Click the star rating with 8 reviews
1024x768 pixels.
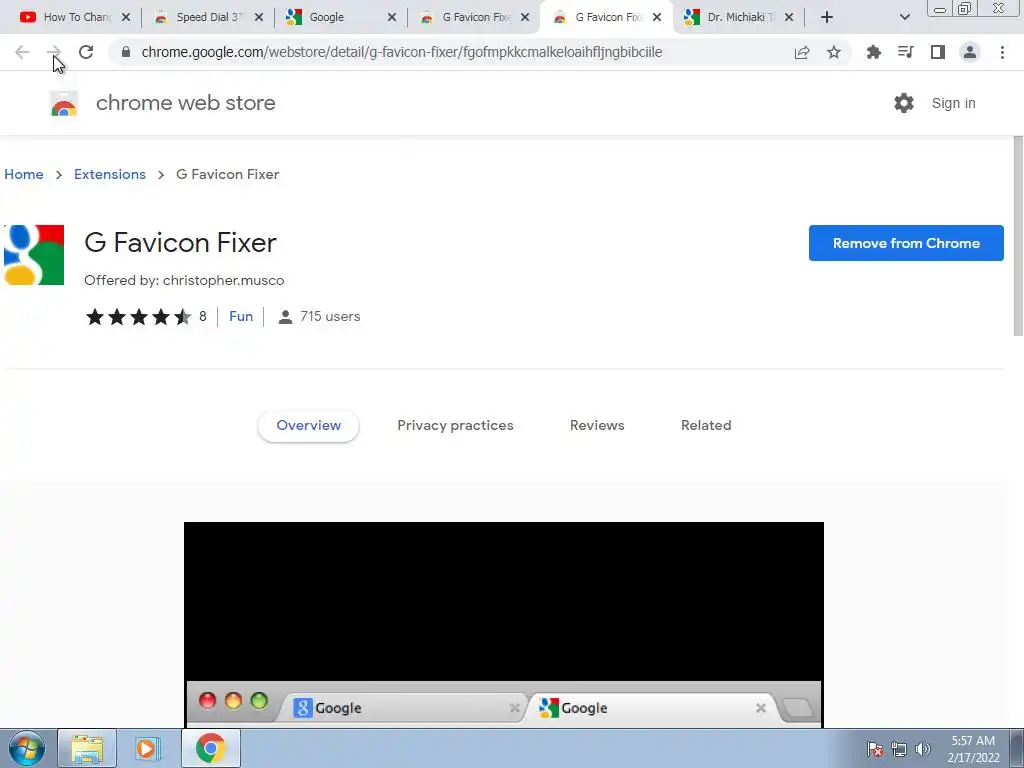click(x=146, y=317)
